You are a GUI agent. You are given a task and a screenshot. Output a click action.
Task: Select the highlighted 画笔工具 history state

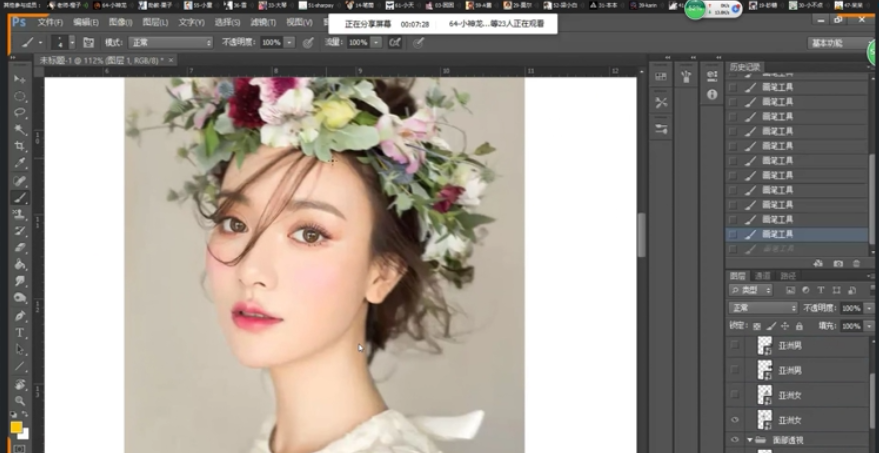pos(796,234)
